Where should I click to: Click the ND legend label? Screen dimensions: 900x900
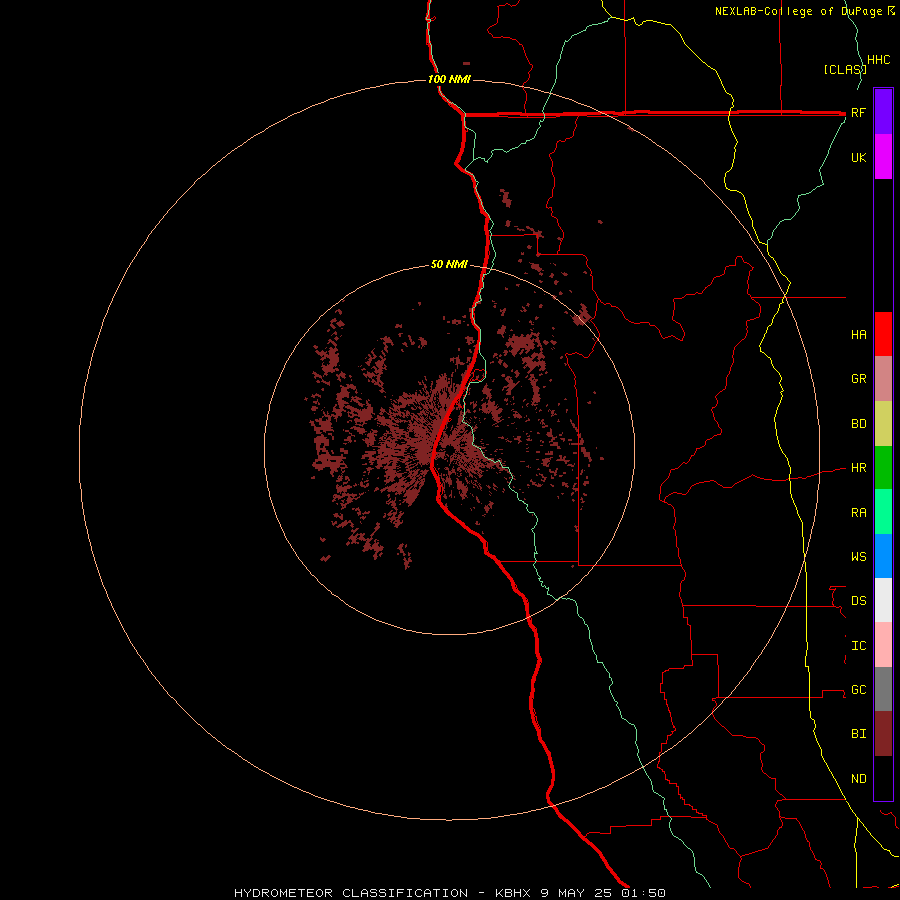(859, 779)
